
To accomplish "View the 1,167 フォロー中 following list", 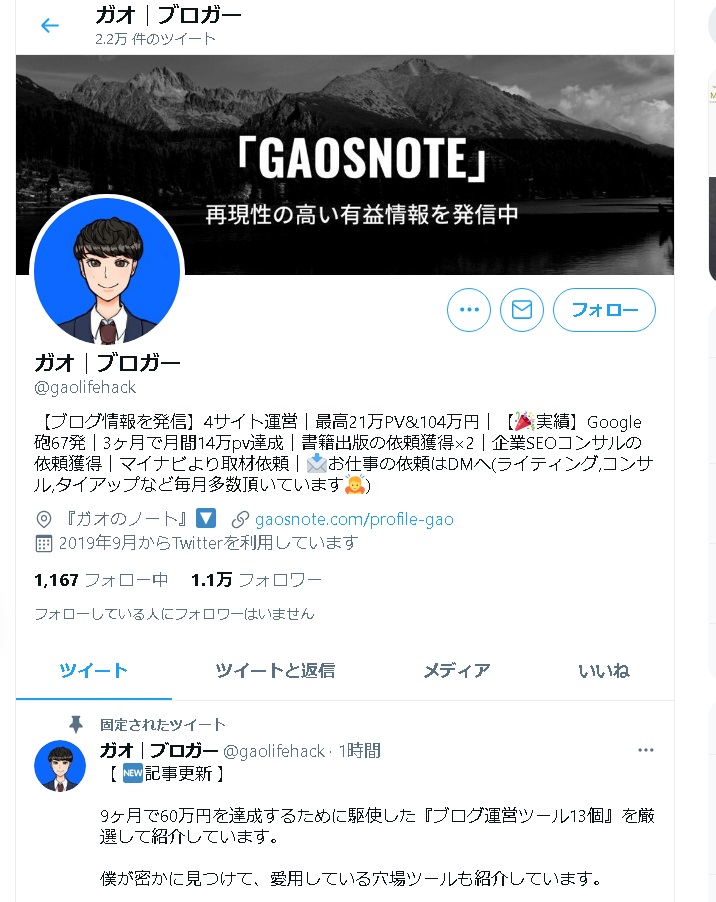I will click(x=101, y=580).
